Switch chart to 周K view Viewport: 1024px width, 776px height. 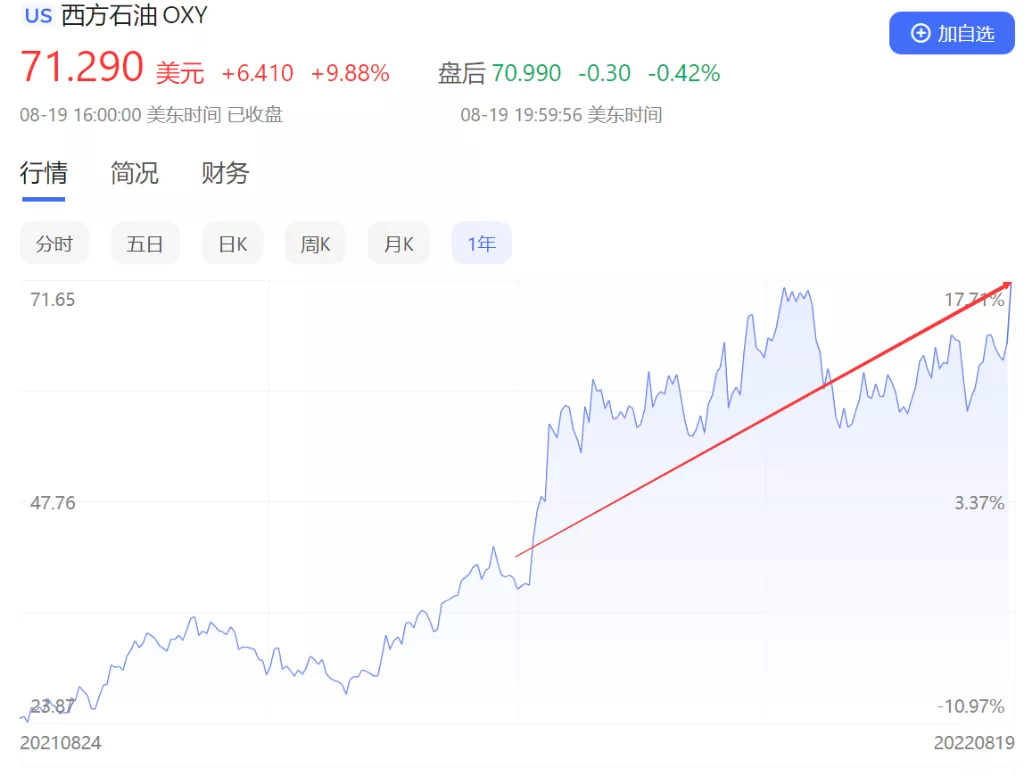click(315, 244)
